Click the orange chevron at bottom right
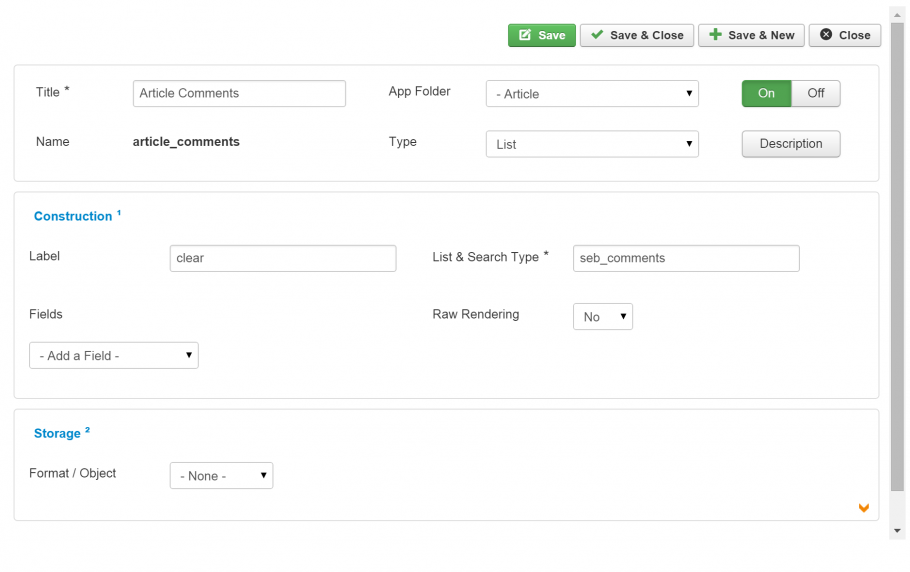The image size is (910, 572). point(864,508)
